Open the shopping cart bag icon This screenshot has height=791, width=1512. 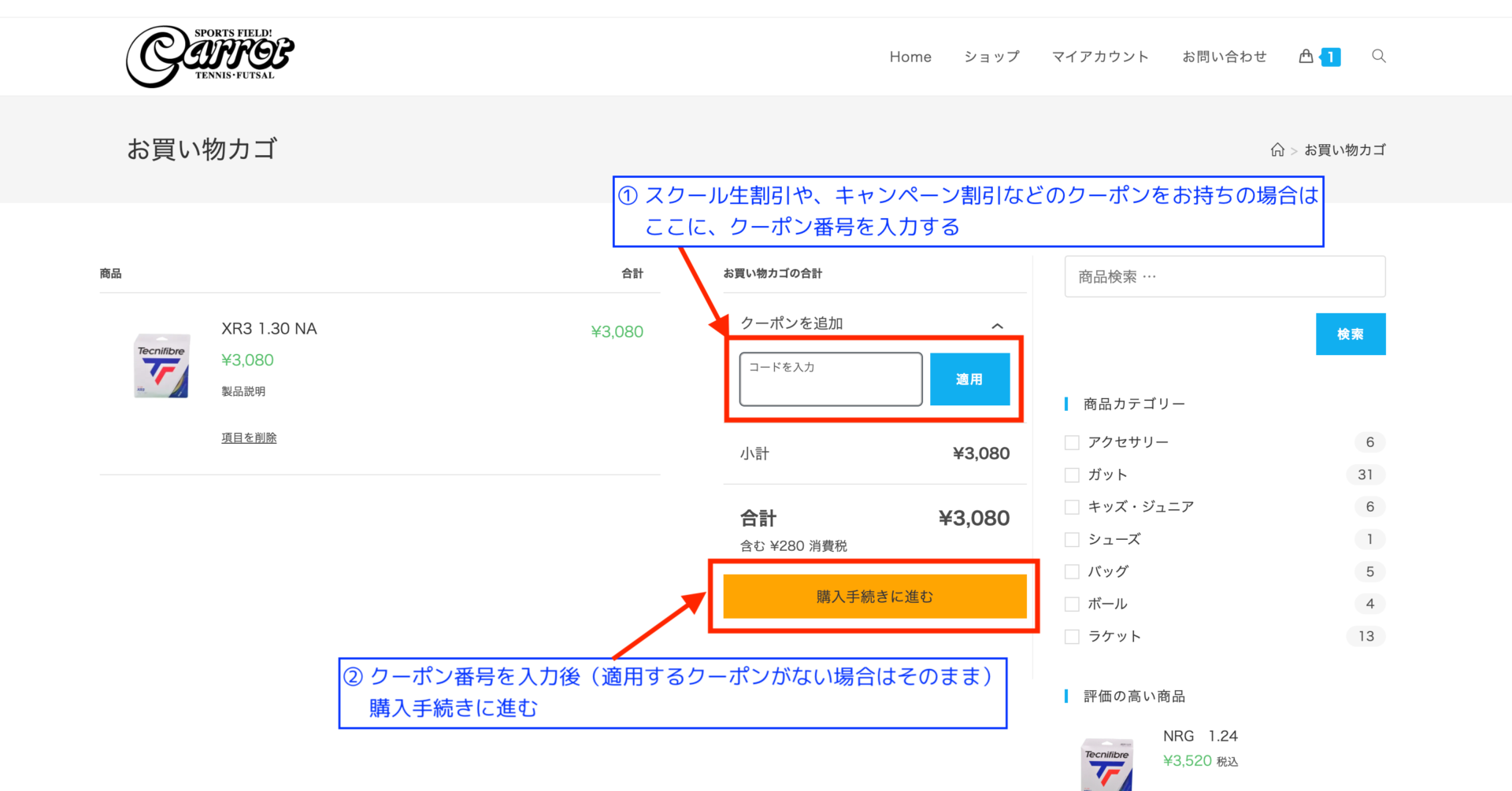coord(1306,56)
